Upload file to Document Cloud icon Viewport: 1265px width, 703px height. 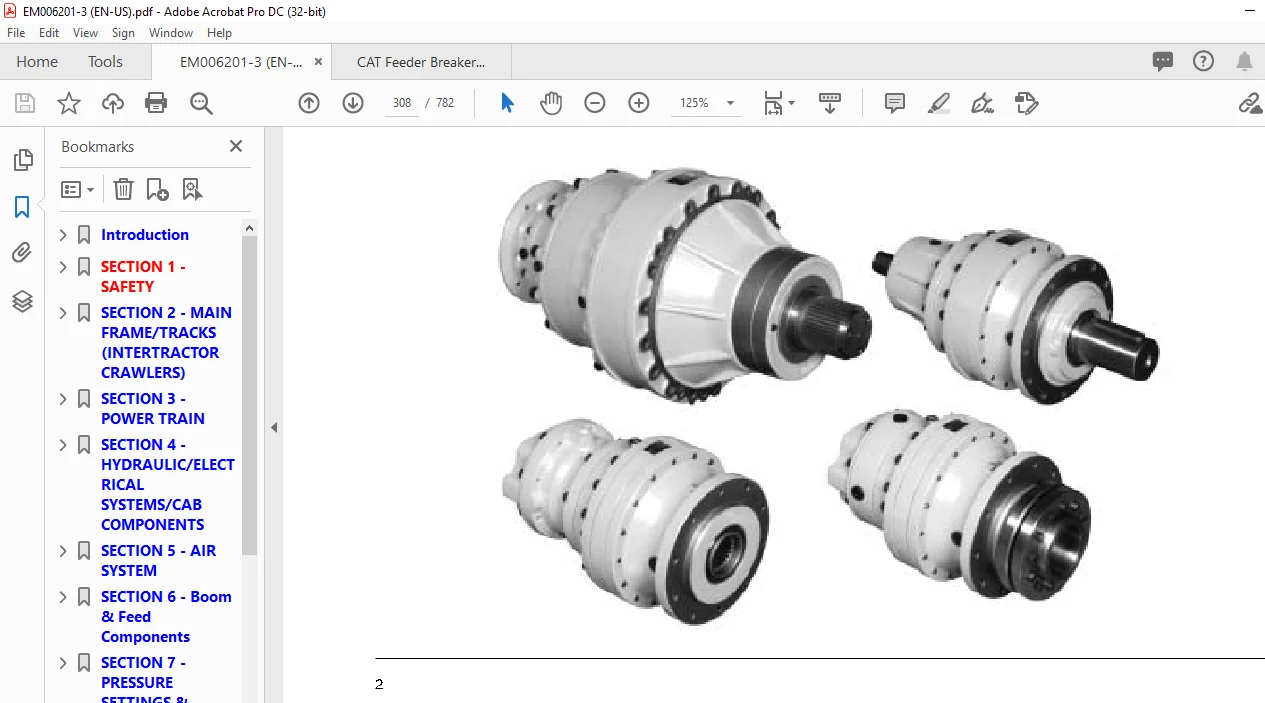pyautogui.click(x=113, y=103)
